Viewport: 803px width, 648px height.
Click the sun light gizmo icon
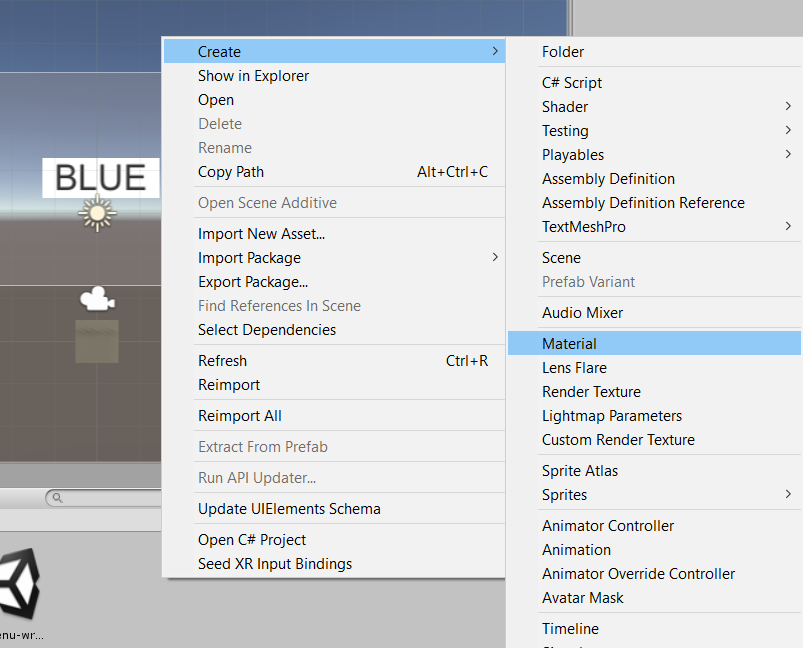pos(97,213)
